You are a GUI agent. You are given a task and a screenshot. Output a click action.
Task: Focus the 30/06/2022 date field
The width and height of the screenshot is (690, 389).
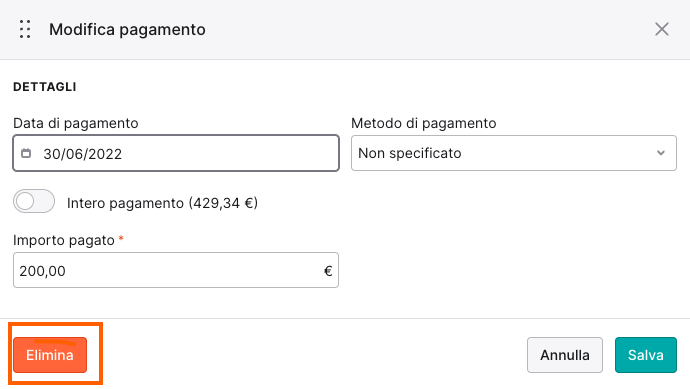176,153
